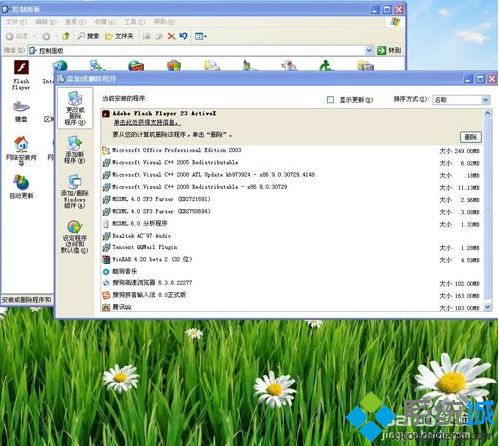This screenshot has width=499, height=446.
Task: Click the forward arrow toolbar icon
Action: coord(46,36)
